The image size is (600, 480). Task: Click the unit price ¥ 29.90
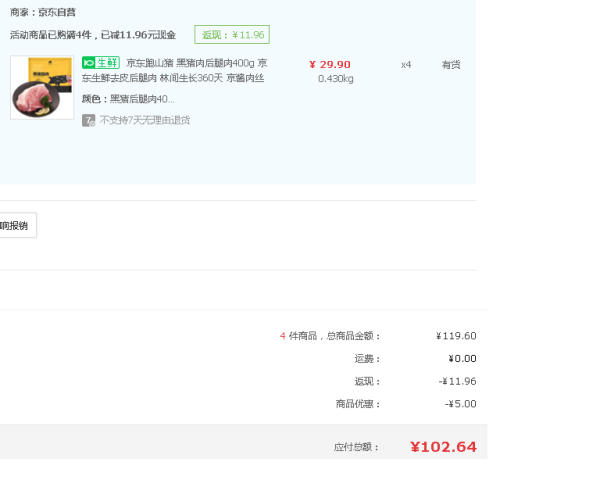tap(330, 65)
